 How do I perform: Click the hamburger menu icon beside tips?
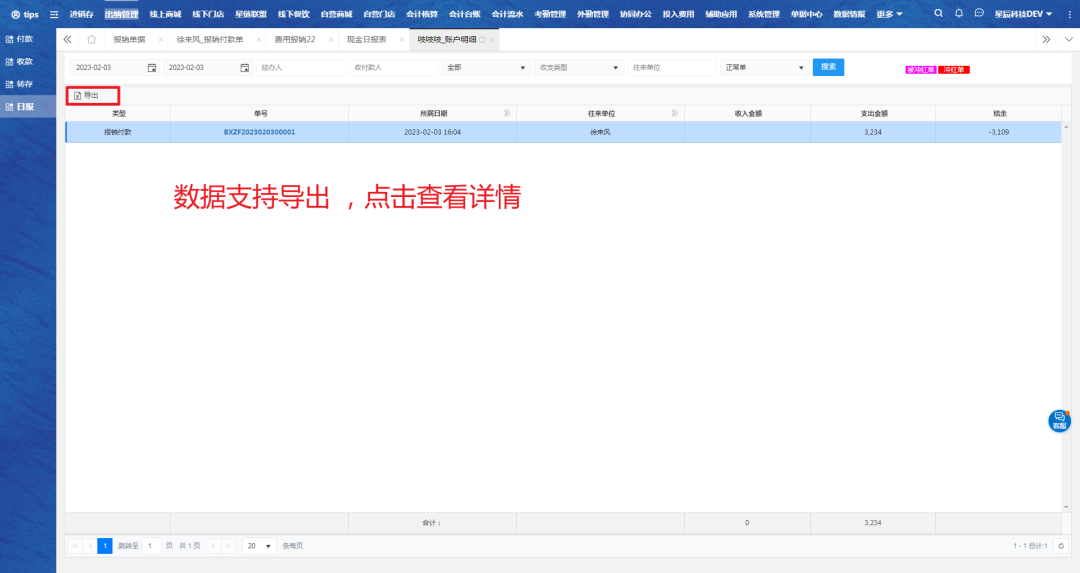tap(54, 15)
